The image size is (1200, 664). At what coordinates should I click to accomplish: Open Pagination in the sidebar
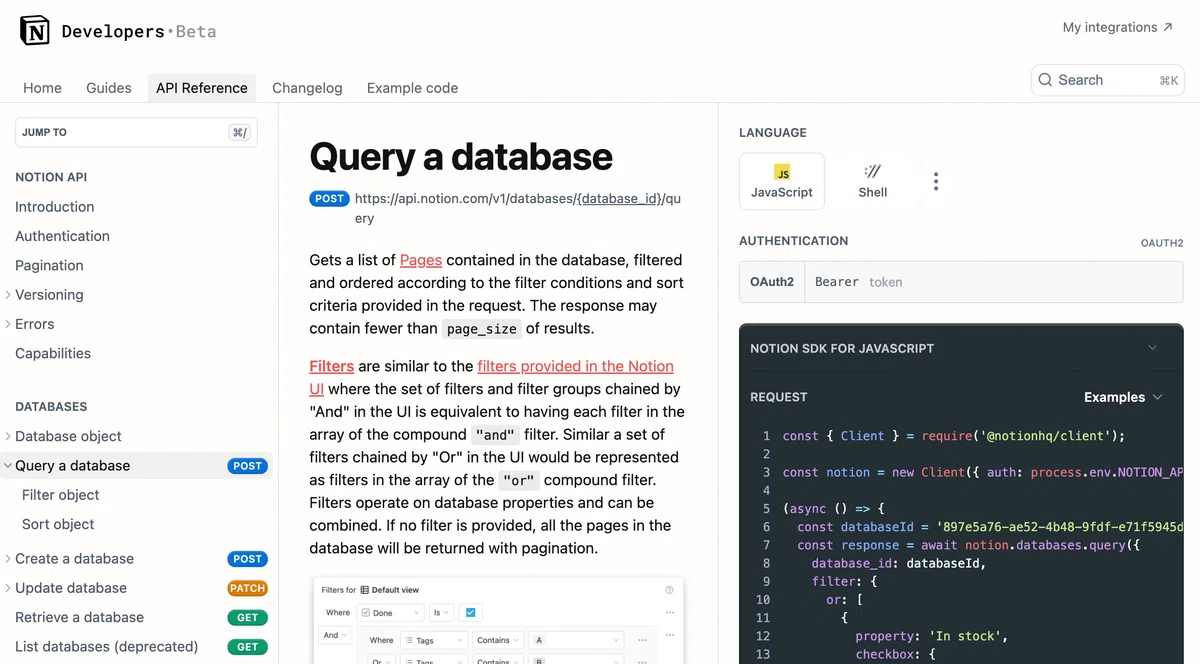pos(49,265)
